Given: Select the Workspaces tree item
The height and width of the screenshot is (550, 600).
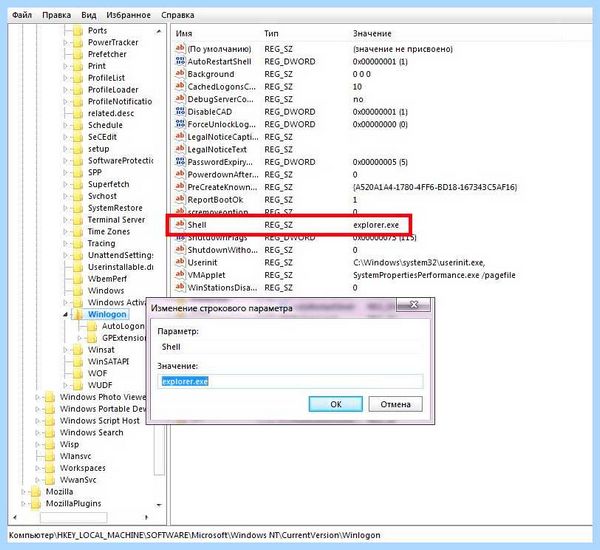Looking at the screenshot, I should point(82,468).
